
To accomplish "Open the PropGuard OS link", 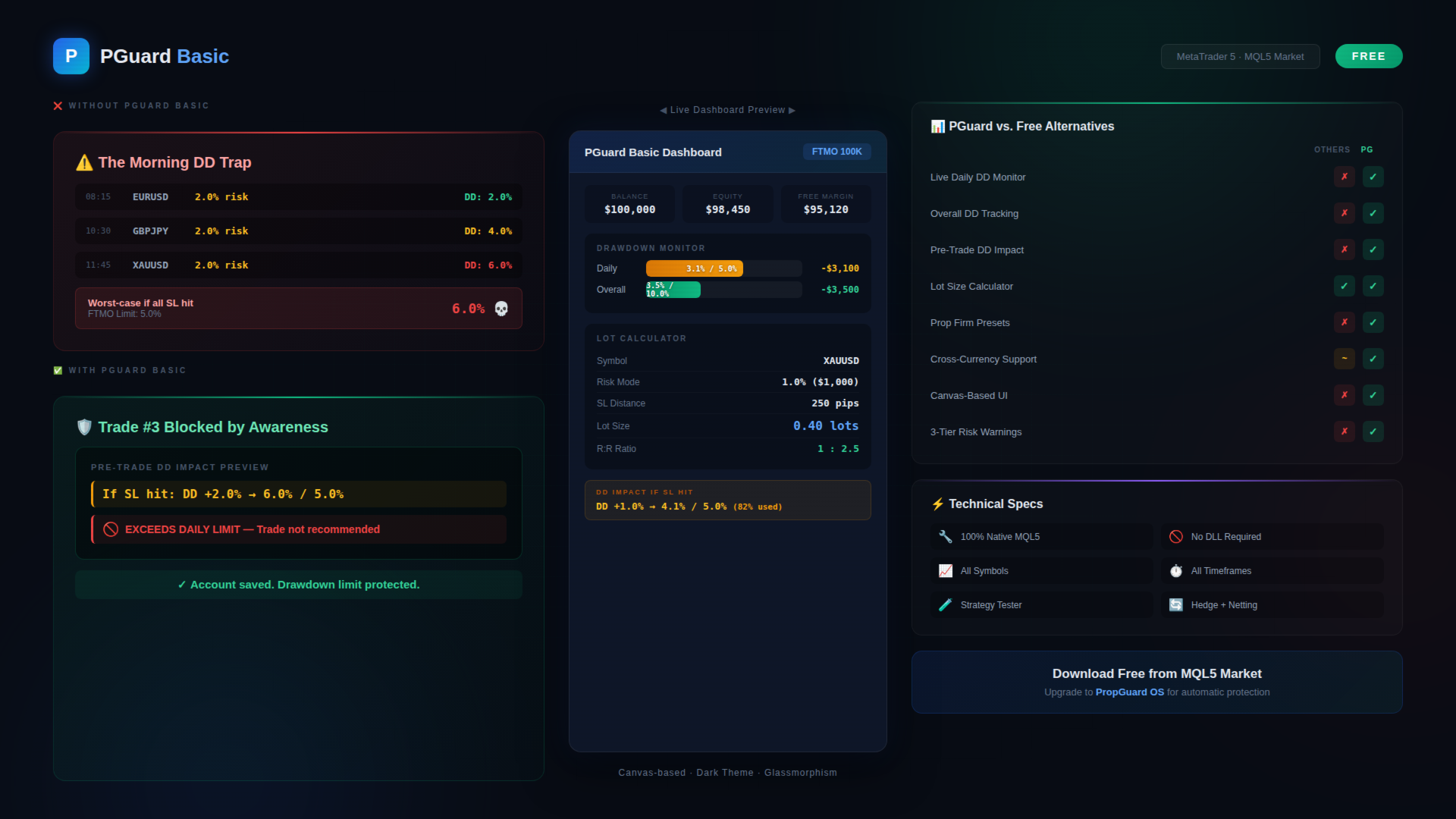I will [1129, 692].
